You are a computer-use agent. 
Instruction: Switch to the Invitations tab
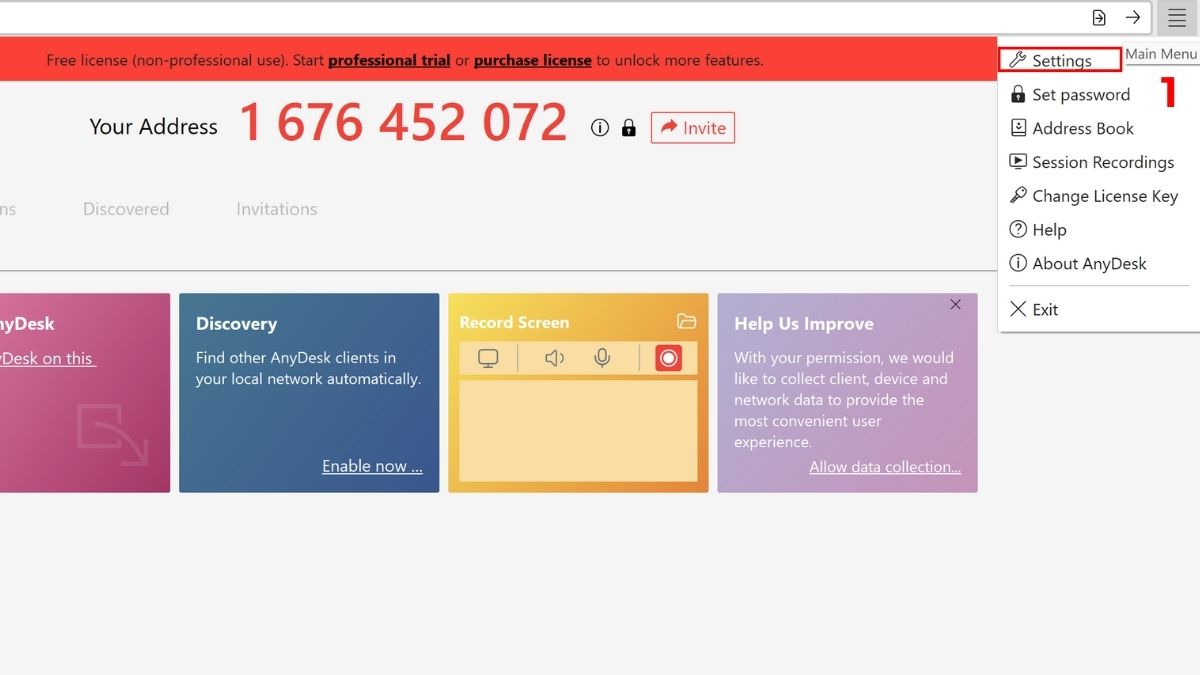277,209
